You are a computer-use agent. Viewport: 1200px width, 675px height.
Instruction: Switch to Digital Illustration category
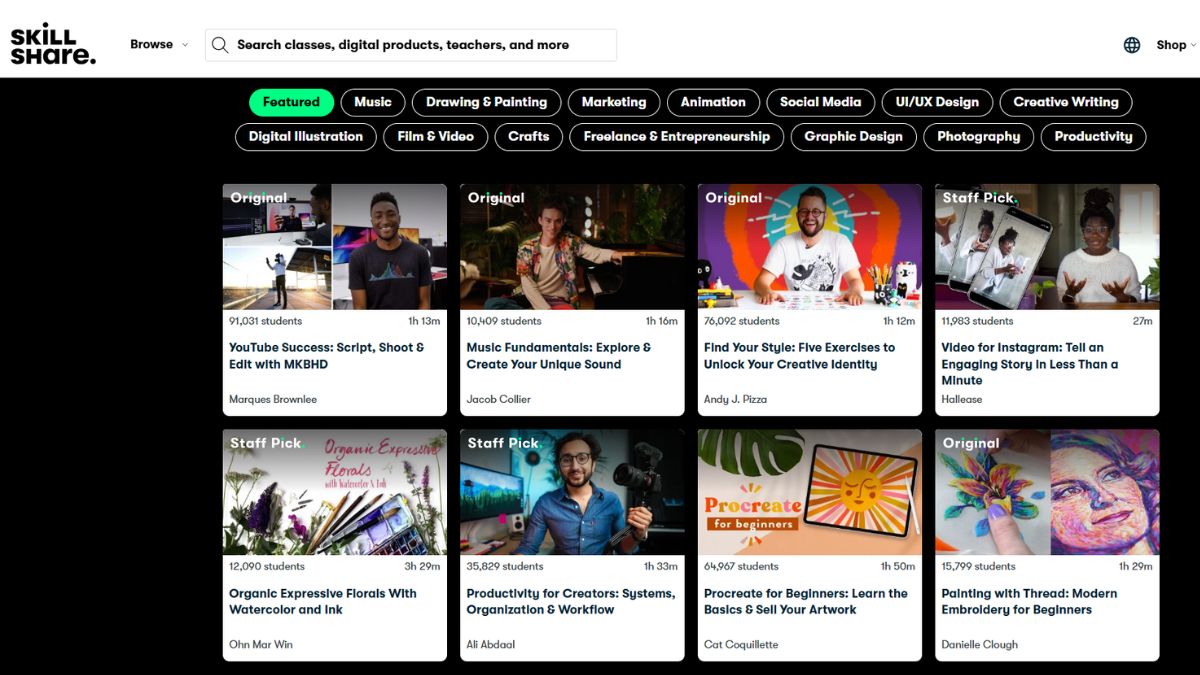coord(306,137)
